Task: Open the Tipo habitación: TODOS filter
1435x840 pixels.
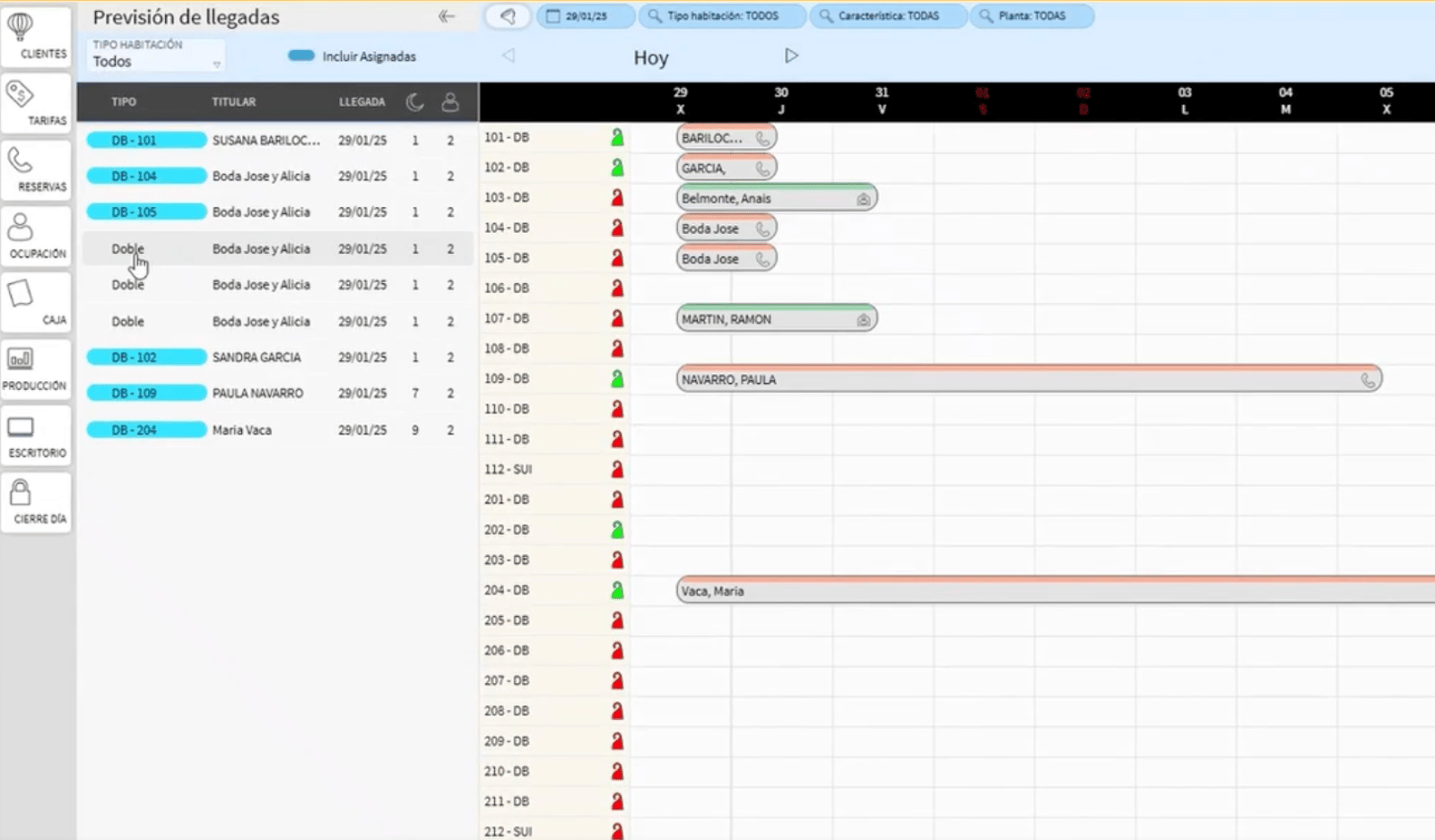Action: [x=723, y=16]
